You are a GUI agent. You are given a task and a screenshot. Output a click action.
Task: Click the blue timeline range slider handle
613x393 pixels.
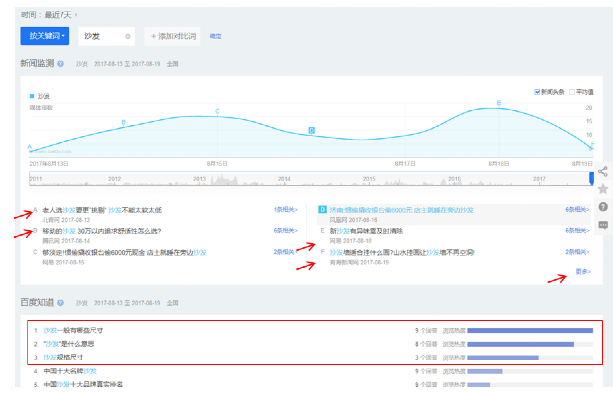[x=591, y=178]
